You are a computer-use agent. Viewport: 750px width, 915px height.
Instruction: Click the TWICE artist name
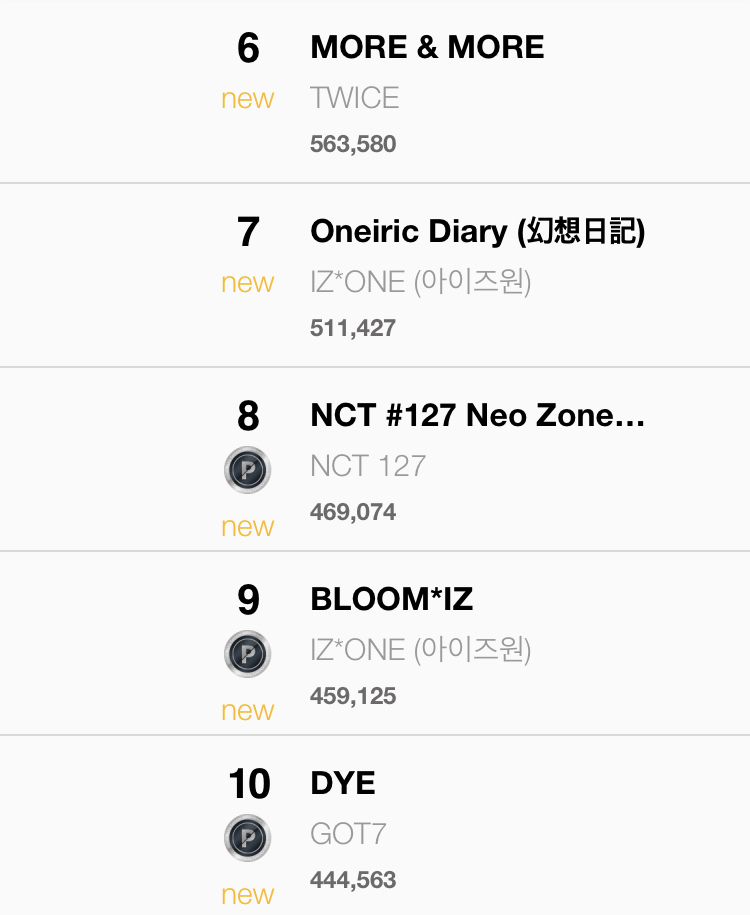point(354,98)
